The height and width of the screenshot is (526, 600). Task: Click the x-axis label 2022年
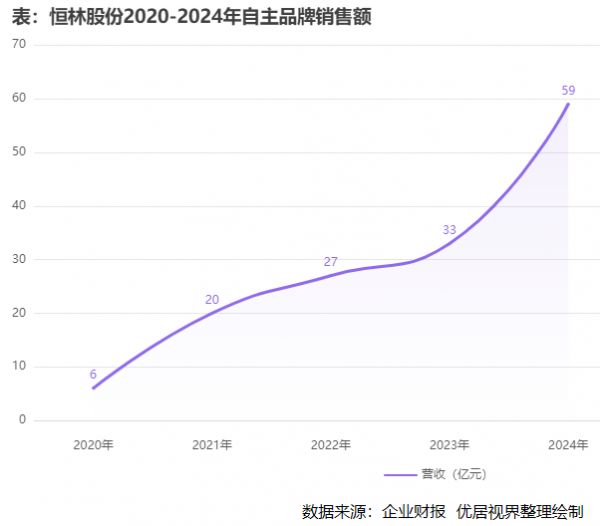click(331, 445)
